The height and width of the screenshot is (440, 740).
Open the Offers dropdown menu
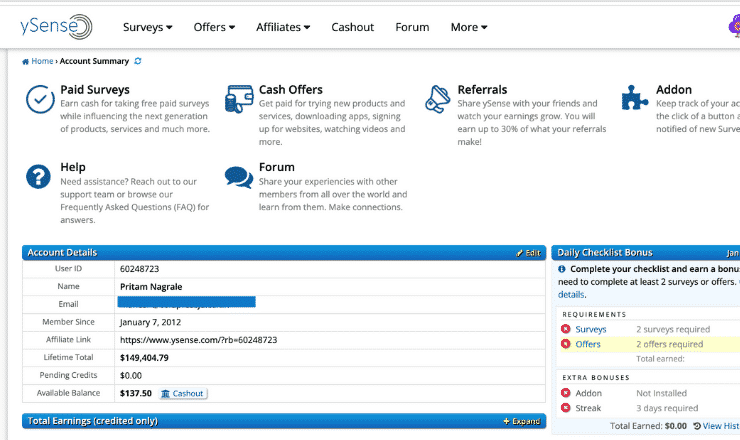[214, 27]
